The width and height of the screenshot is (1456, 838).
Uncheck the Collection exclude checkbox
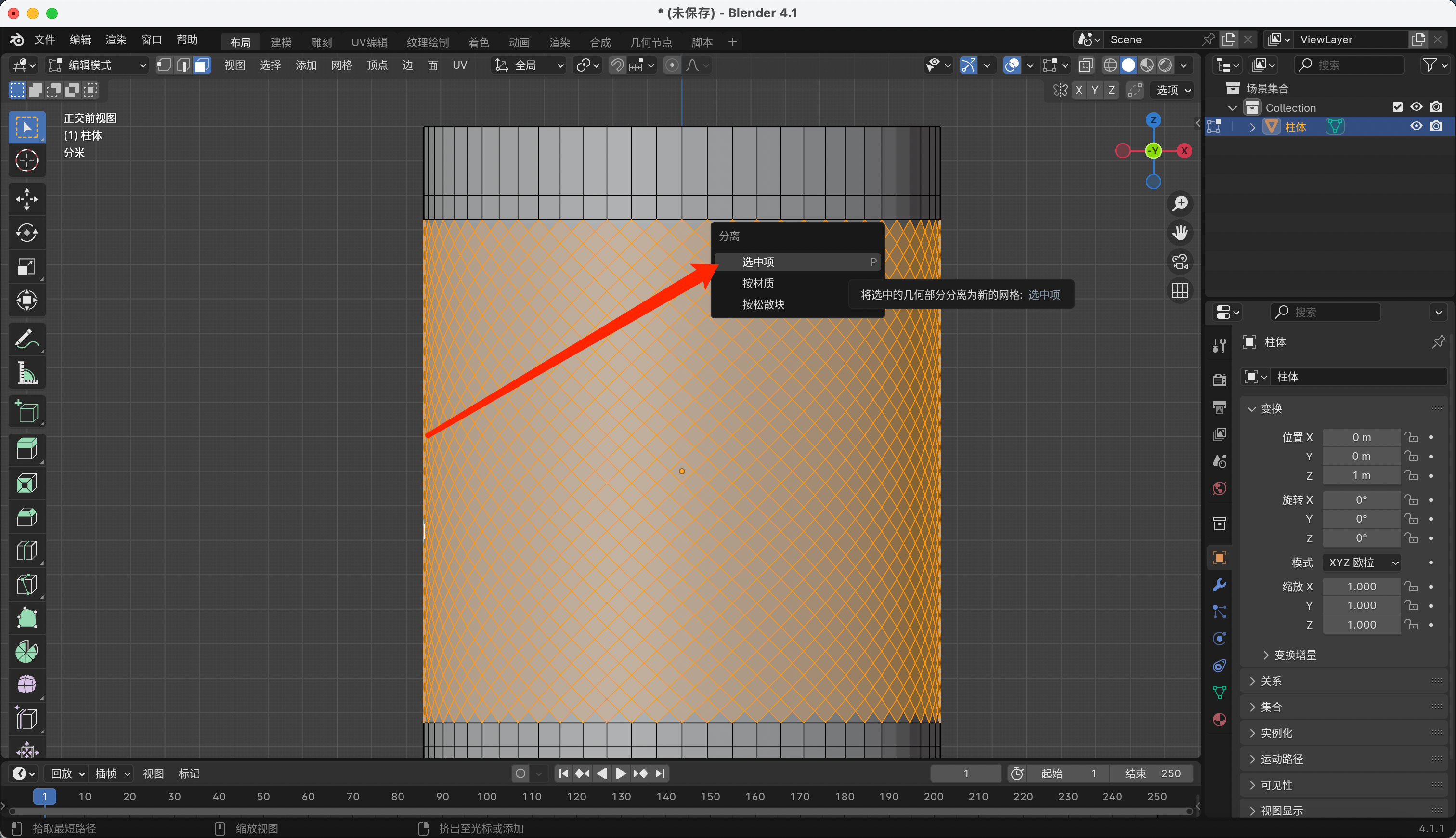point(1397,107)
